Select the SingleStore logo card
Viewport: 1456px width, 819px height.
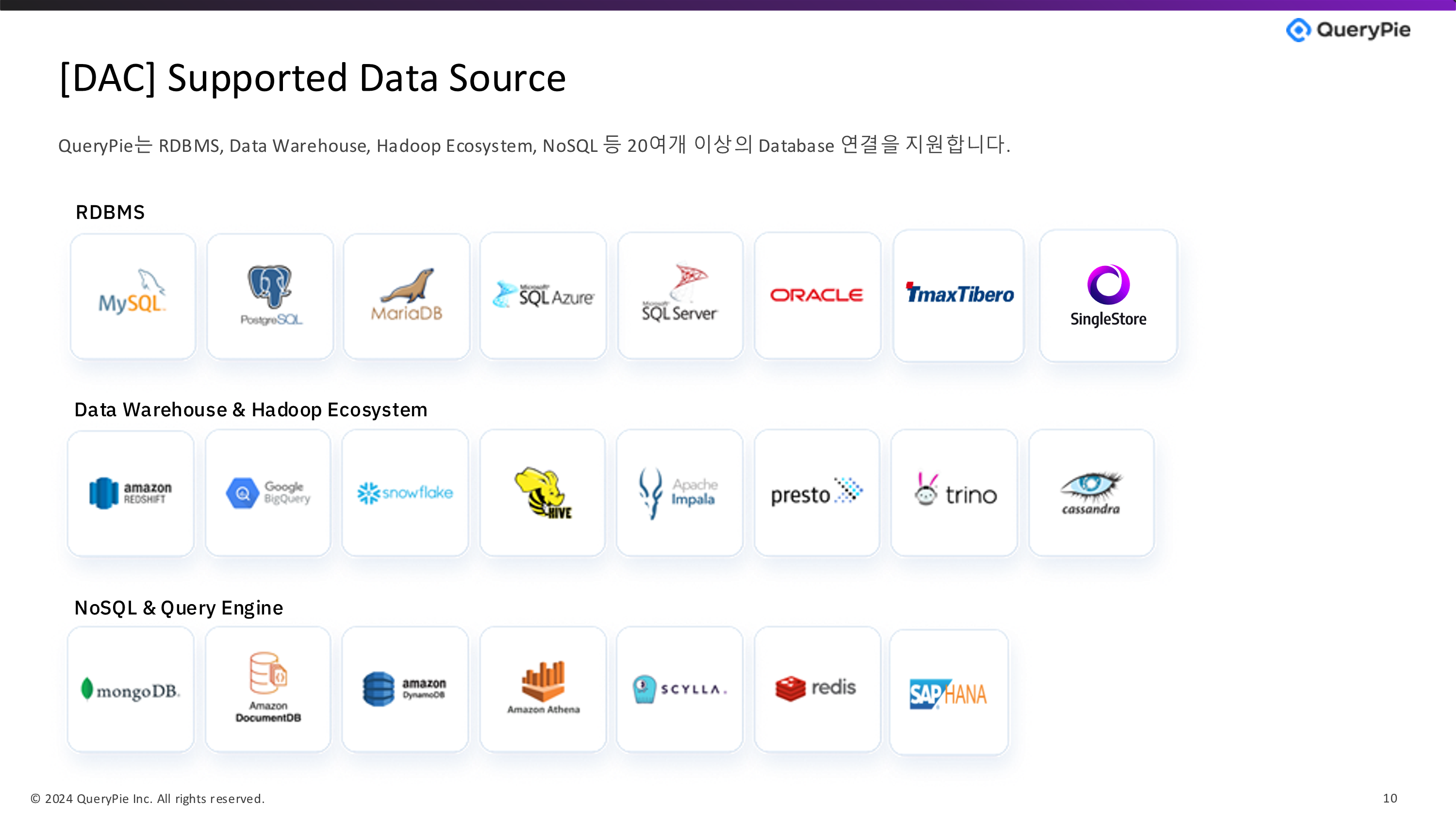tap(1108, 296)
